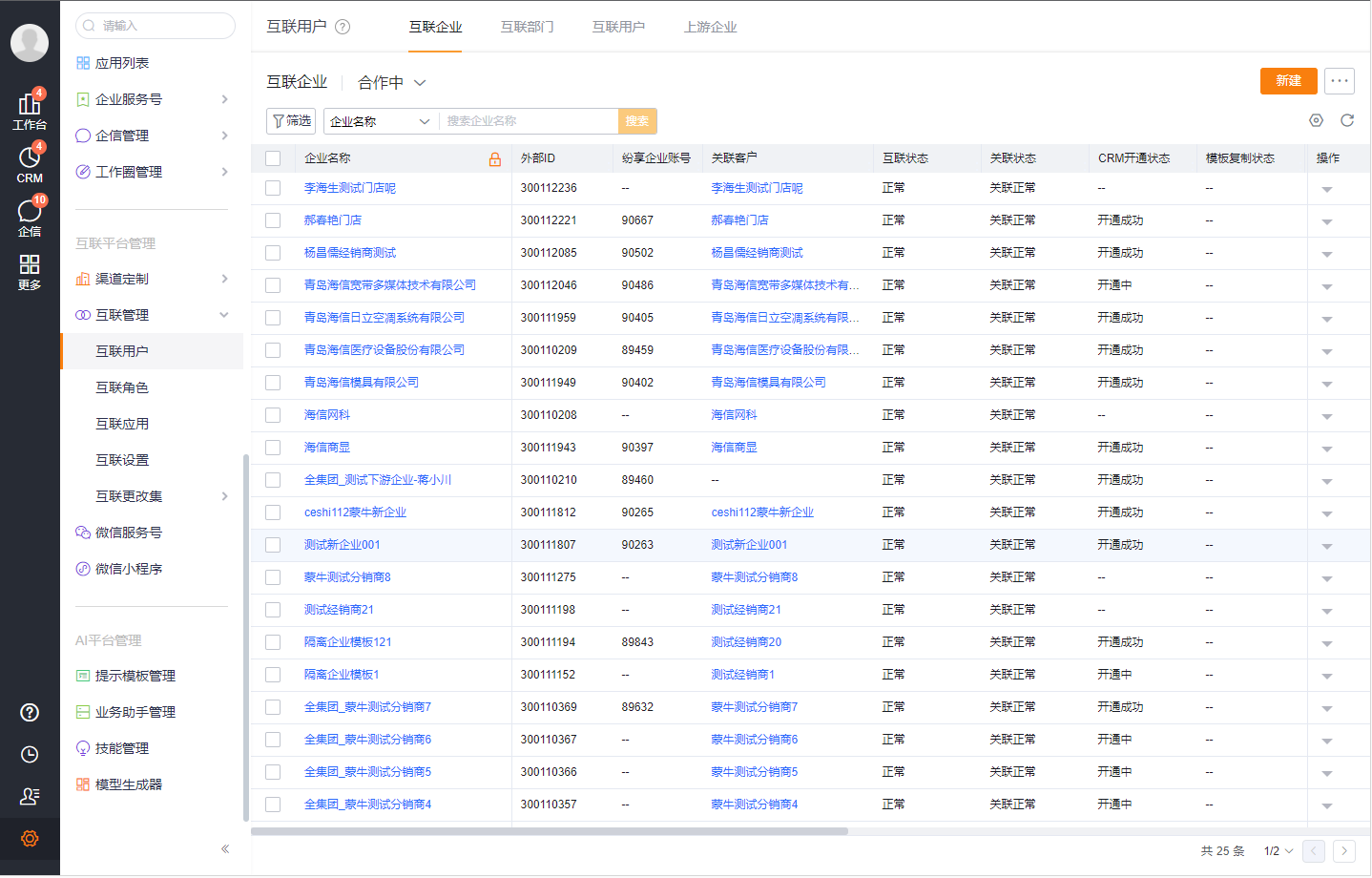Screen dimensions: 1372x878
Task: Select the checkbox beside 测试新企业001
Action: [273, 544]
